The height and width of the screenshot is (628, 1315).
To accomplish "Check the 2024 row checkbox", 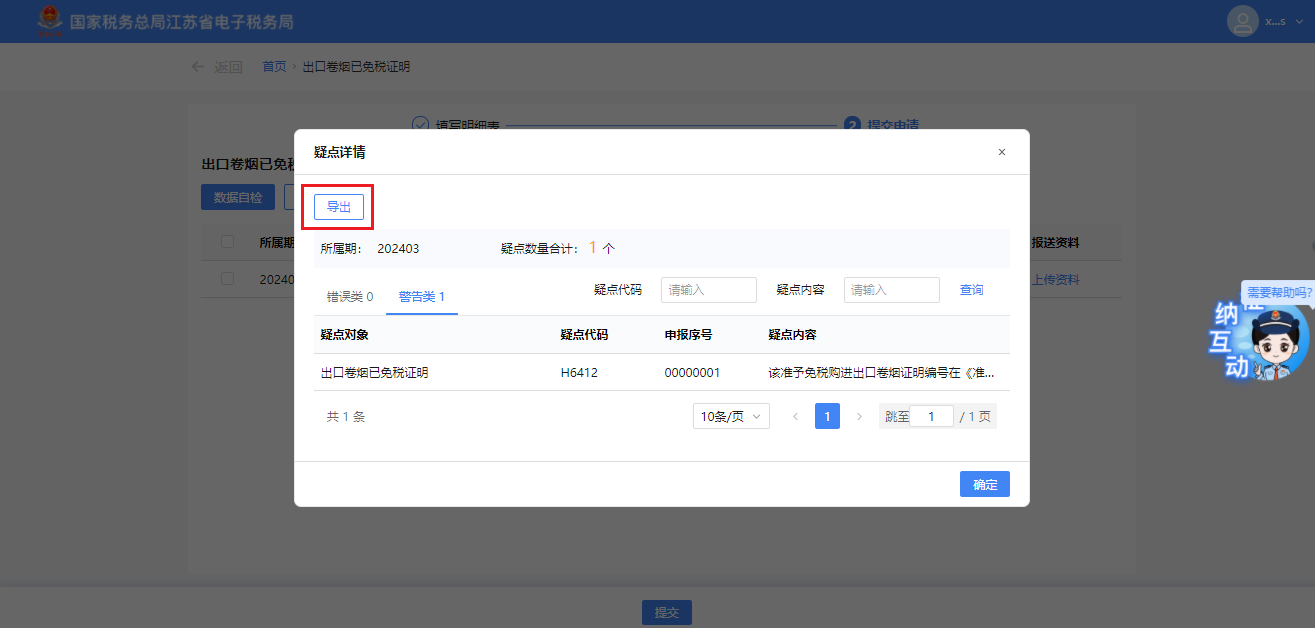I will pos(227,279).
